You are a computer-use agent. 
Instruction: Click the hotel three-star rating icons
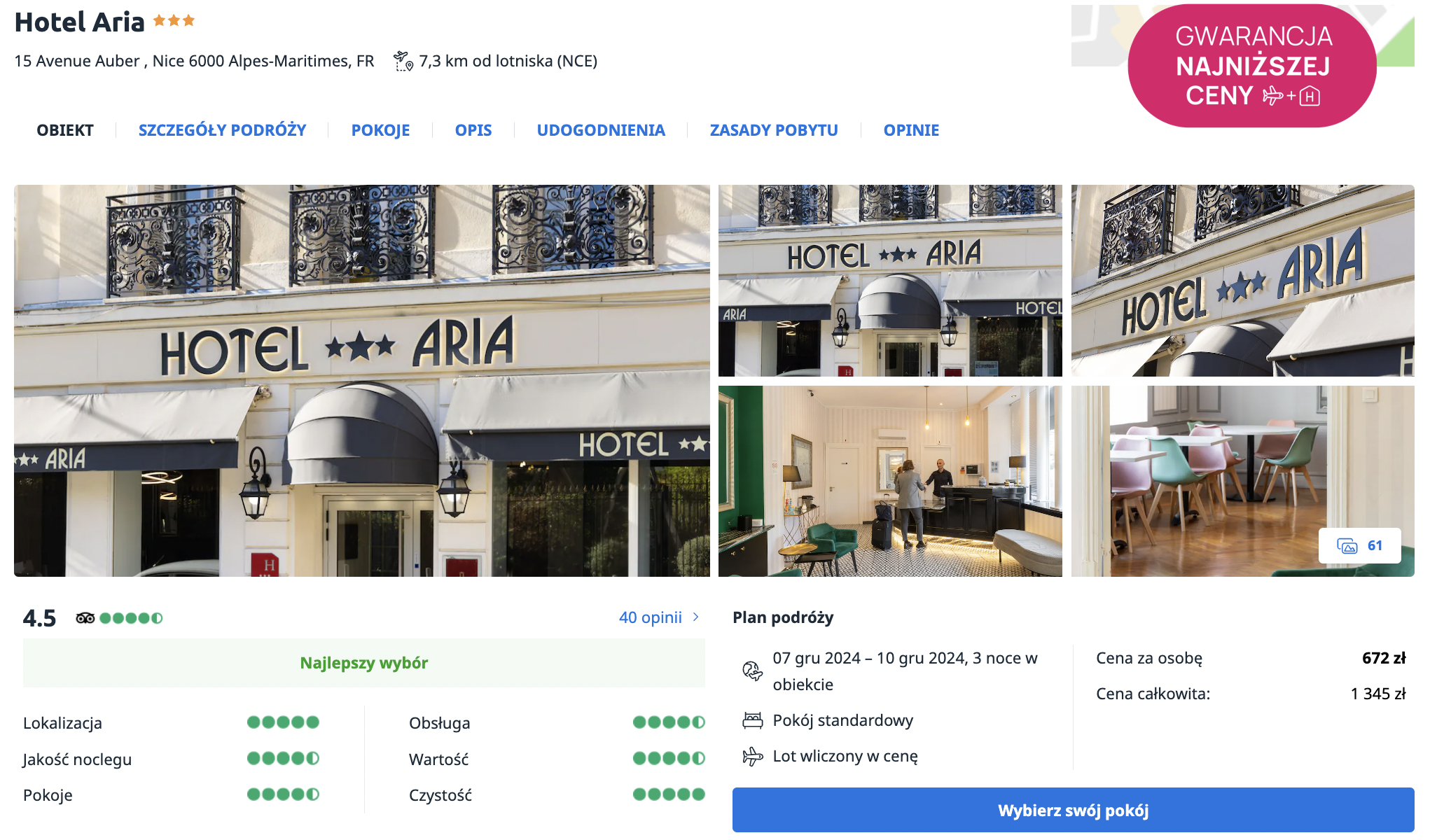click(x=174, y=21)
